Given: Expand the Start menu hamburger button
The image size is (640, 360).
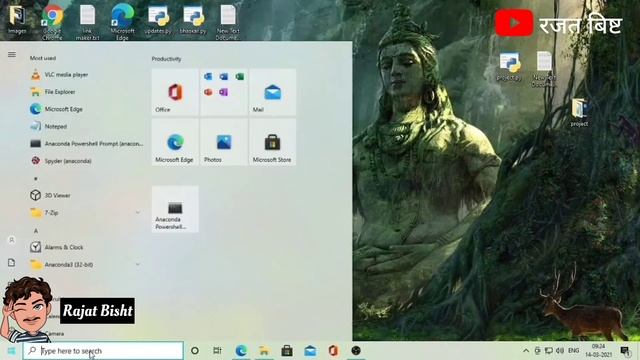Looking at the screenshot, I should click(12, 54).
